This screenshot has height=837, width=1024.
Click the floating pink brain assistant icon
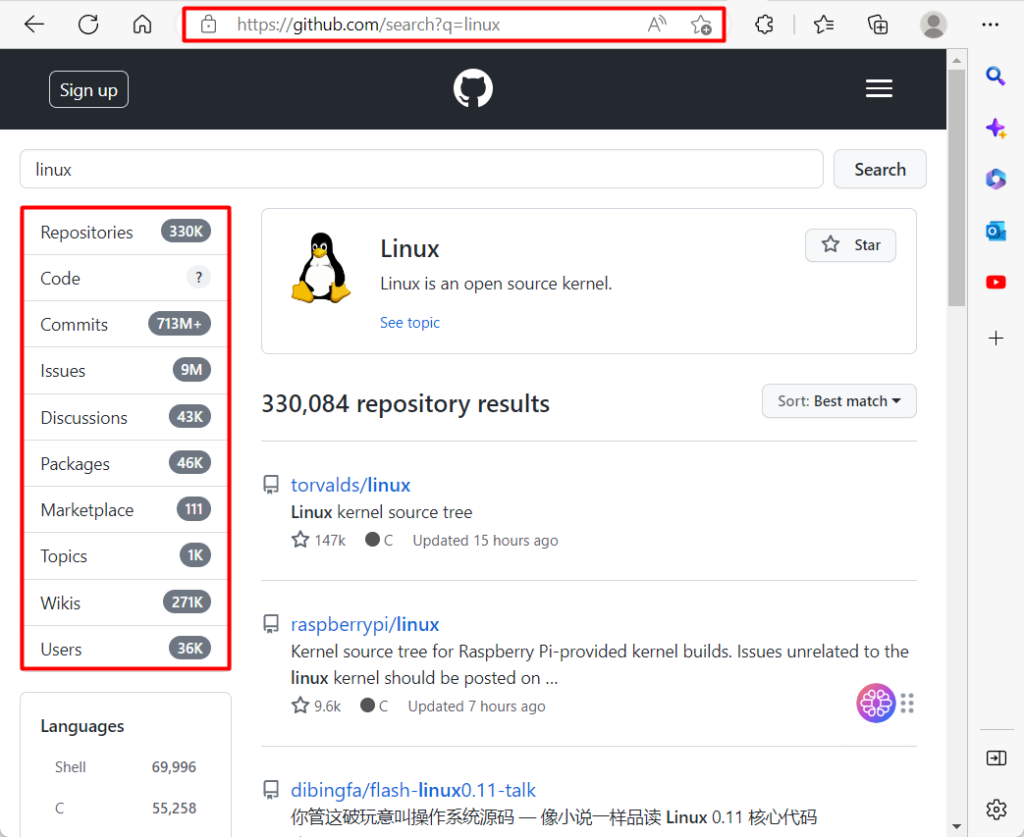point(875,703)
